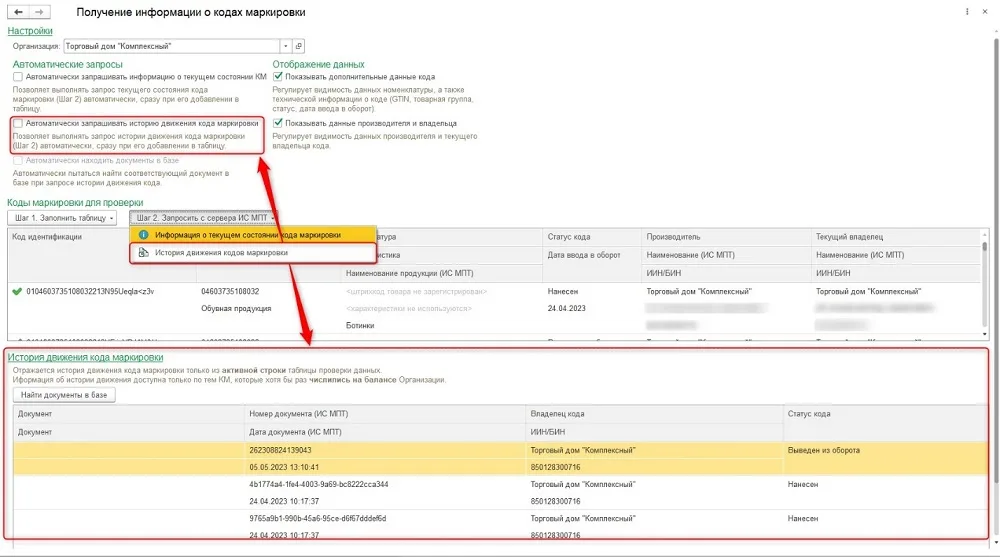This screenshot has height=557, width=1000.
Task: Click the Статус кода header in the marking codes table
Action: [569, 237]
